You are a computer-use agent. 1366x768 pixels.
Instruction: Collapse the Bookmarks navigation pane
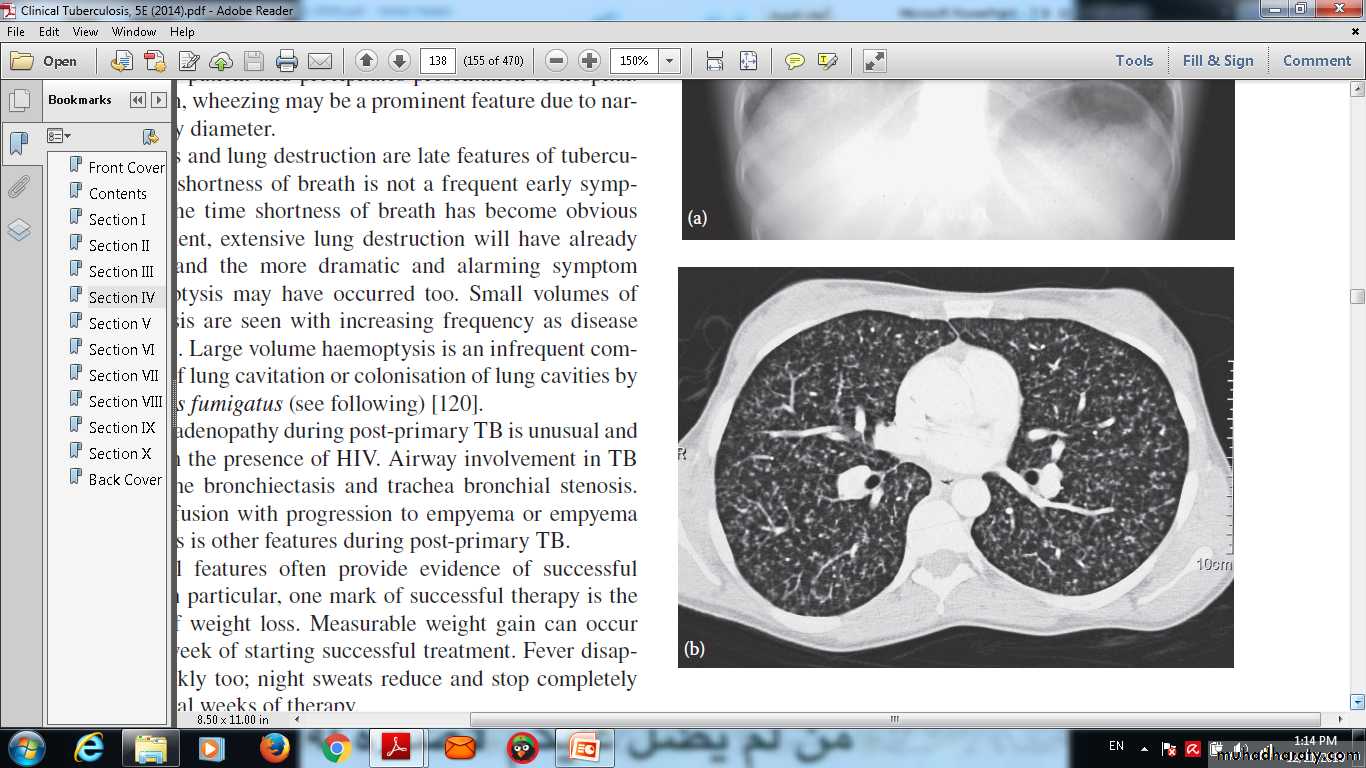[x=136, y=100]
